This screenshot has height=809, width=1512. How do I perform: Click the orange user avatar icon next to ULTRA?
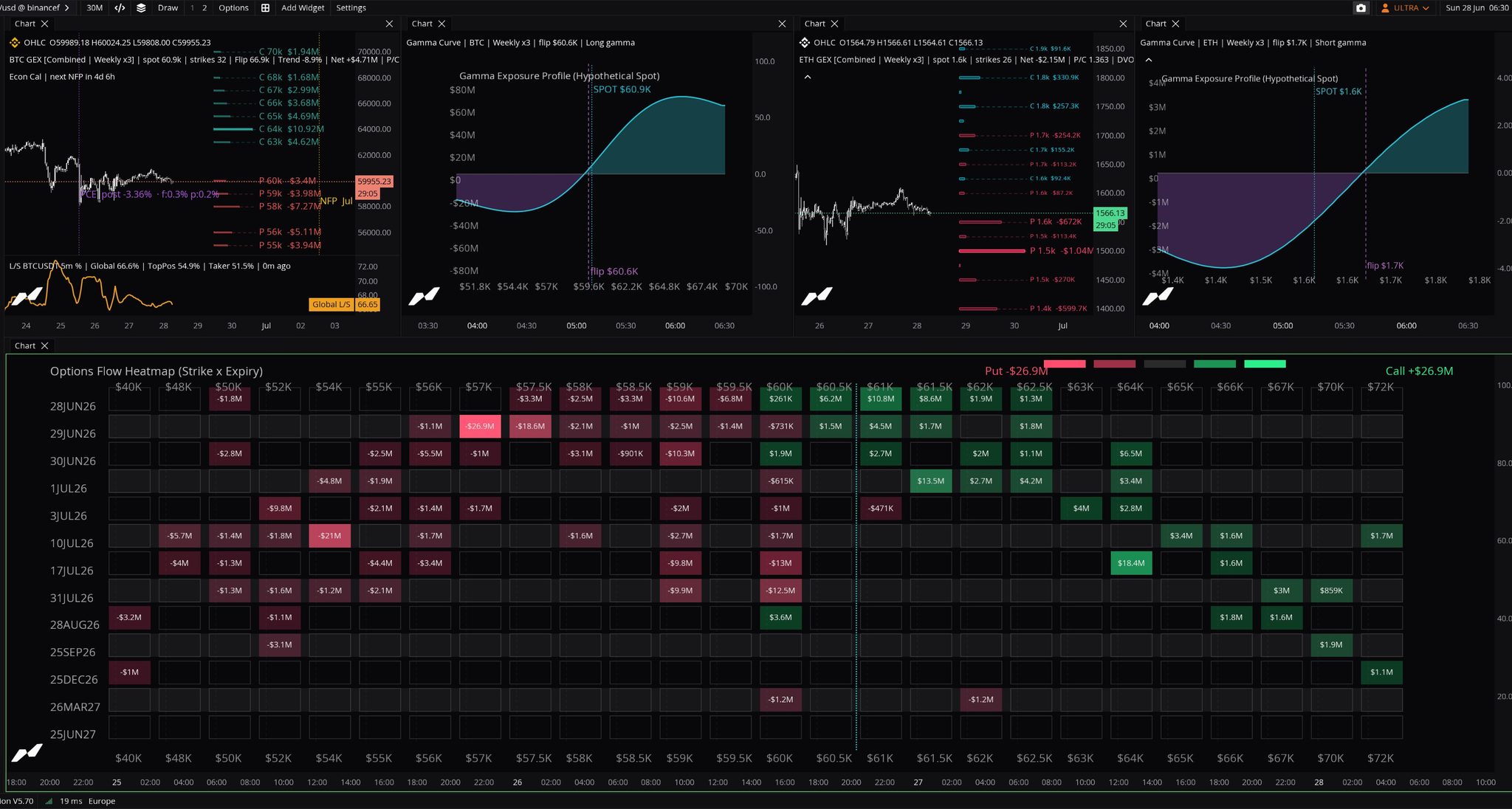[x=1386, y=7]
